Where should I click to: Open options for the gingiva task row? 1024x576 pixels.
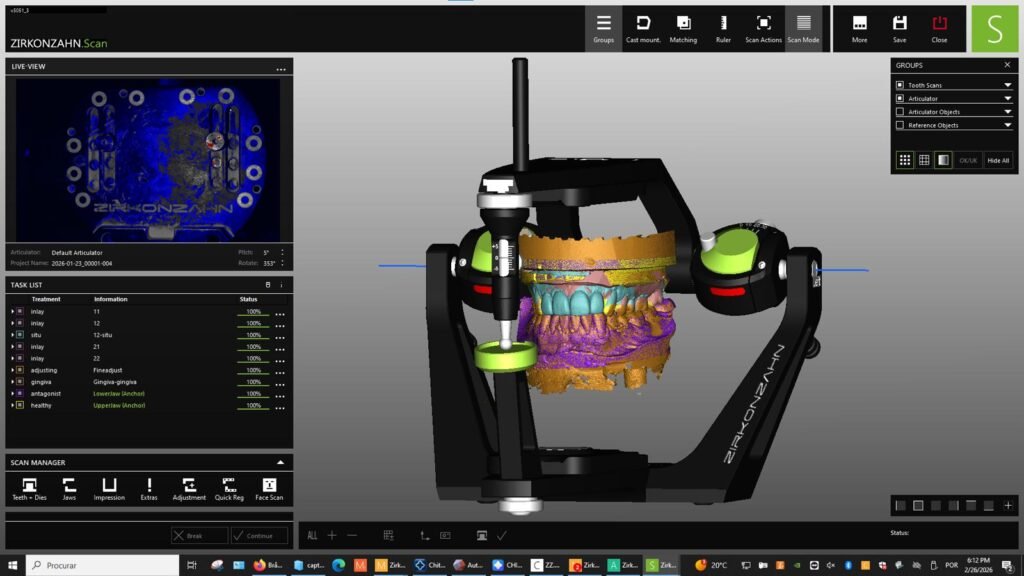280,382
